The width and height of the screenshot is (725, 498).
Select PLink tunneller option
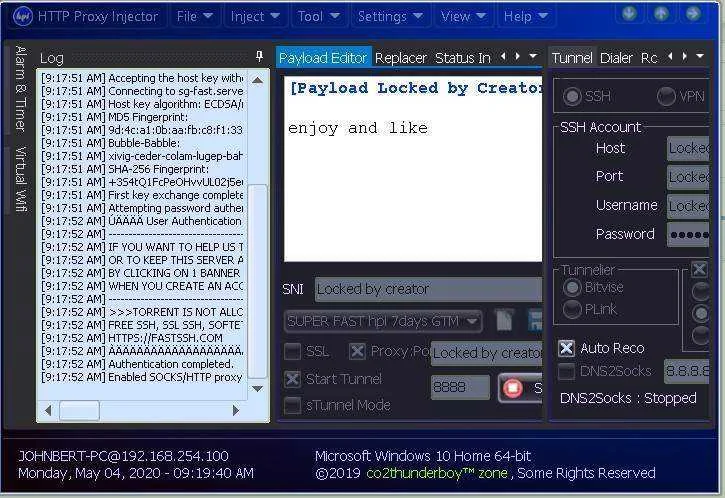pos(572,309)
